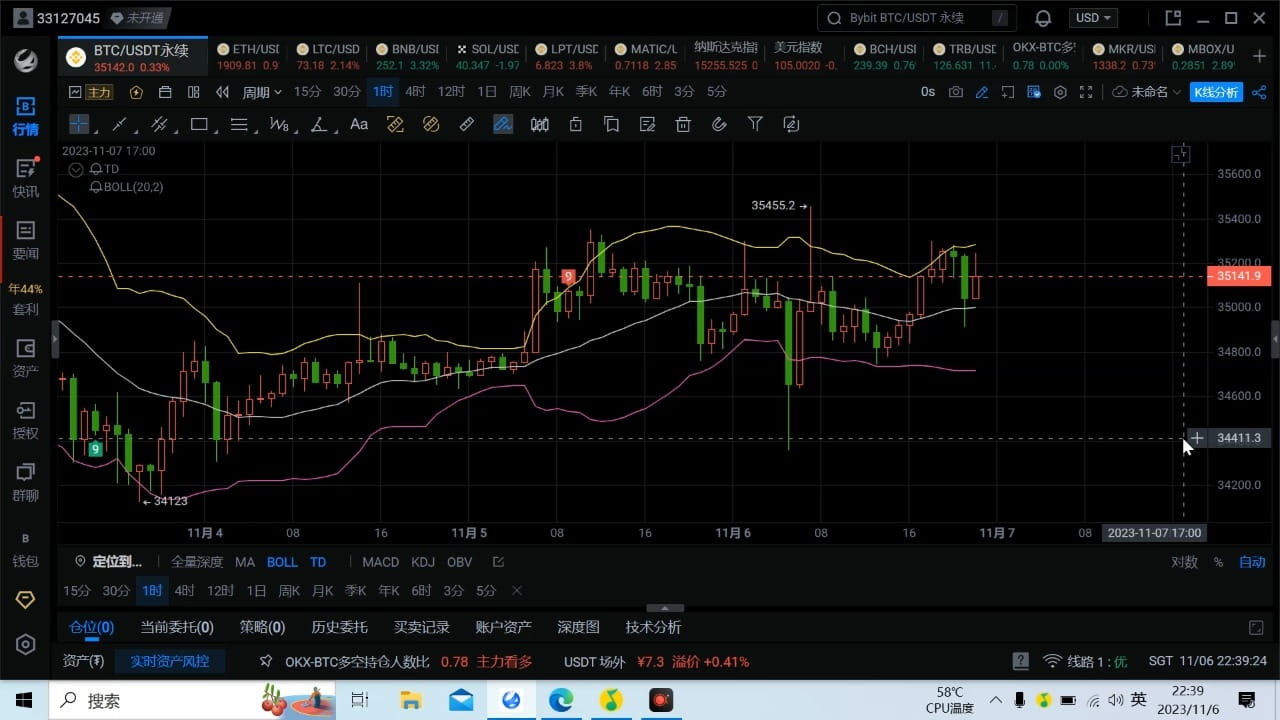Open the 周期 (period) dropdown
The height and width of the screenshot is (720, 1280).
click(x=260, y=91)
